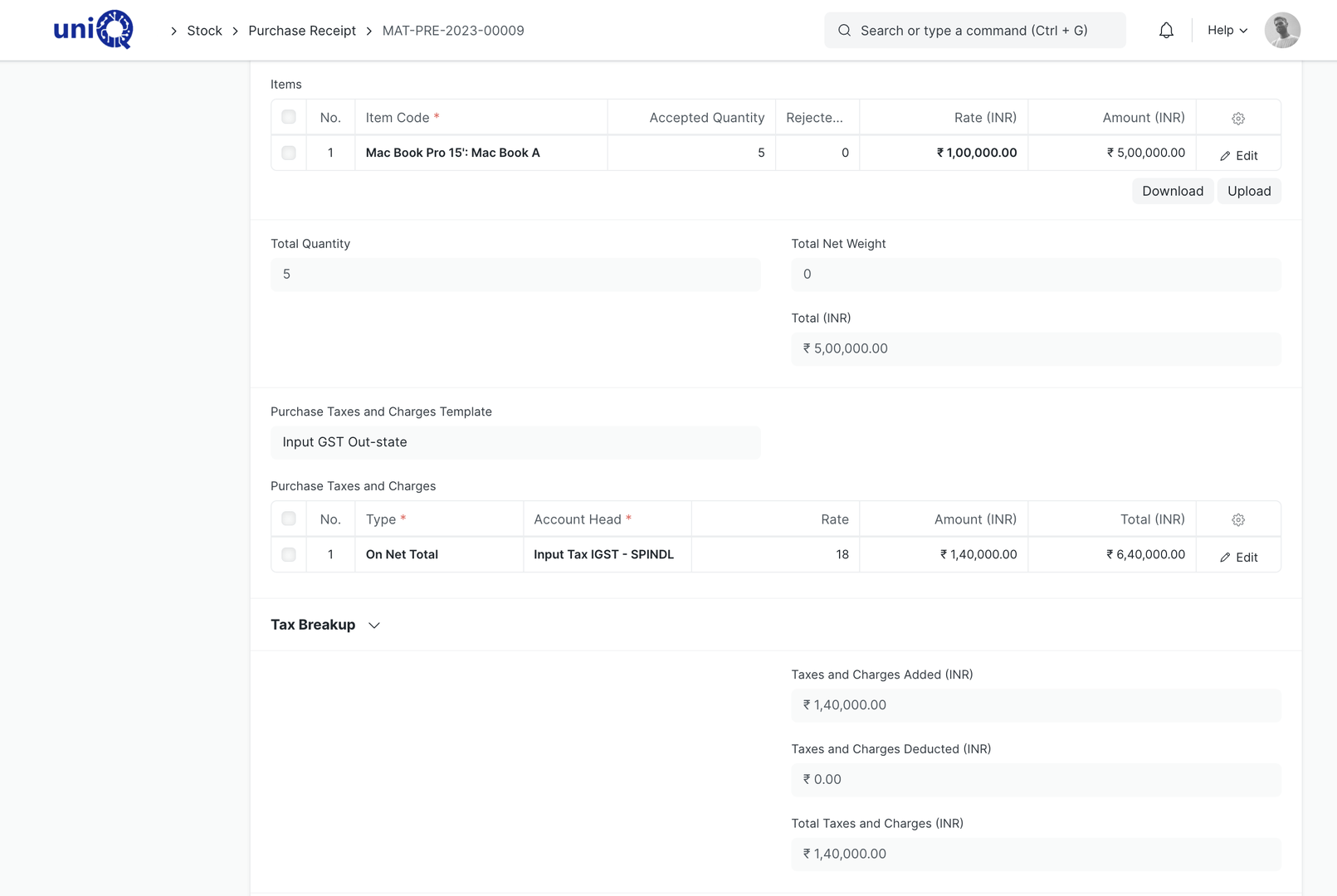
Task: Click the uniQ logo icon
Action: (x=93, y=30)
